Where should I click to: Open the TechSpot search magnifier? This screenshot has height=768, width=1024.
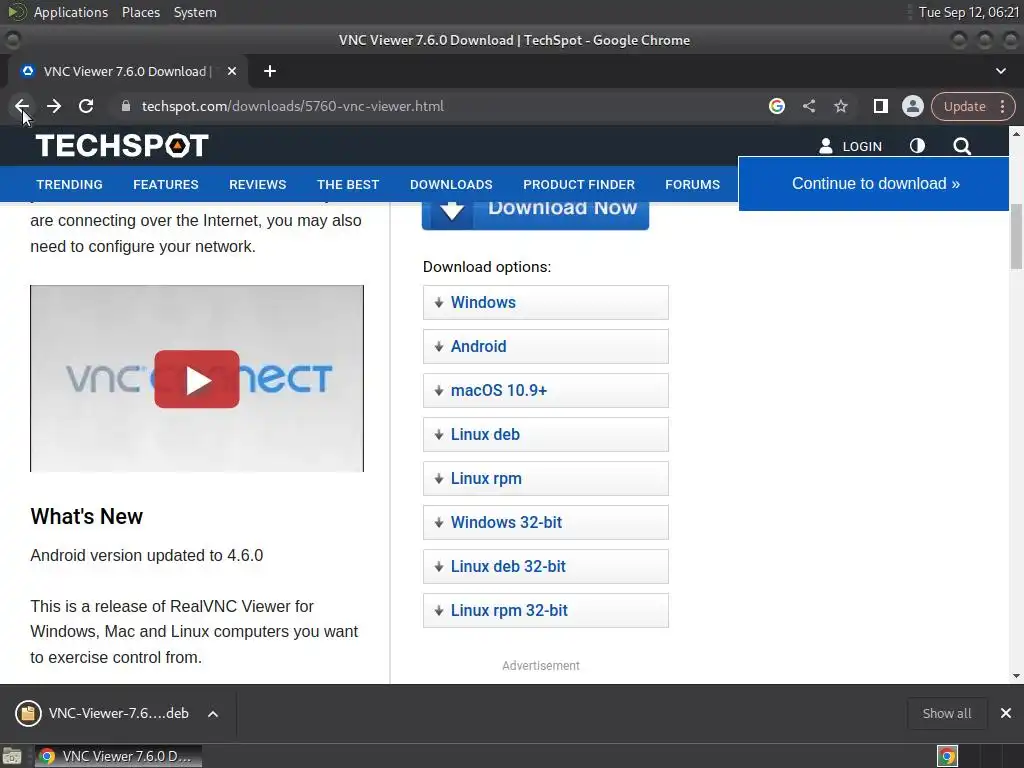(961, 146)
